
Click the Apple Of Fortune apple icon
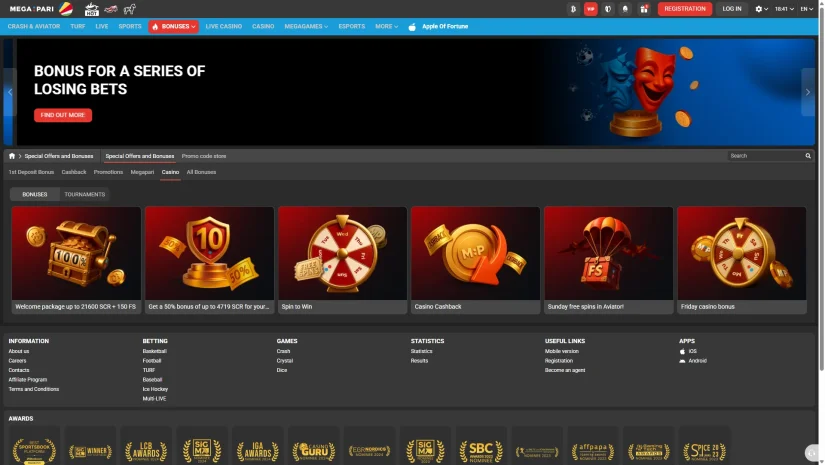(x=412, y=27)
